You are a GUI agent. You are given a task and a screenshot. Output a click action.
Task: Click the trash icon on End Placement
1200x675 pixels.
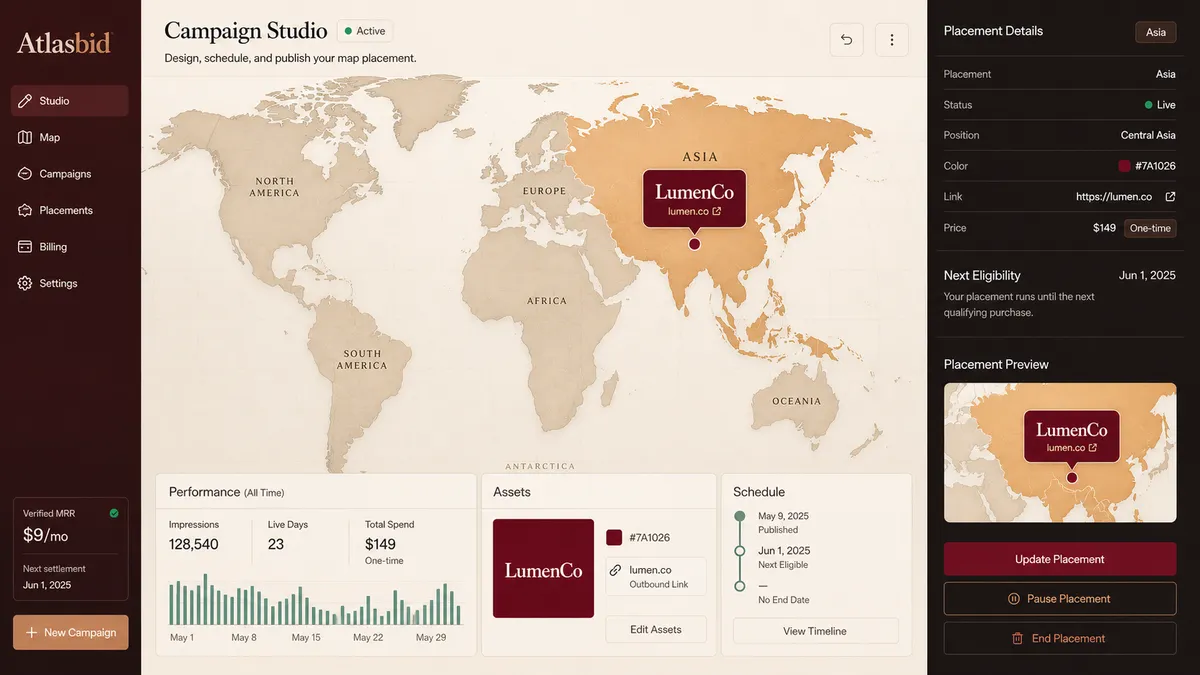pyautogui.click(x=1017, y=638)
